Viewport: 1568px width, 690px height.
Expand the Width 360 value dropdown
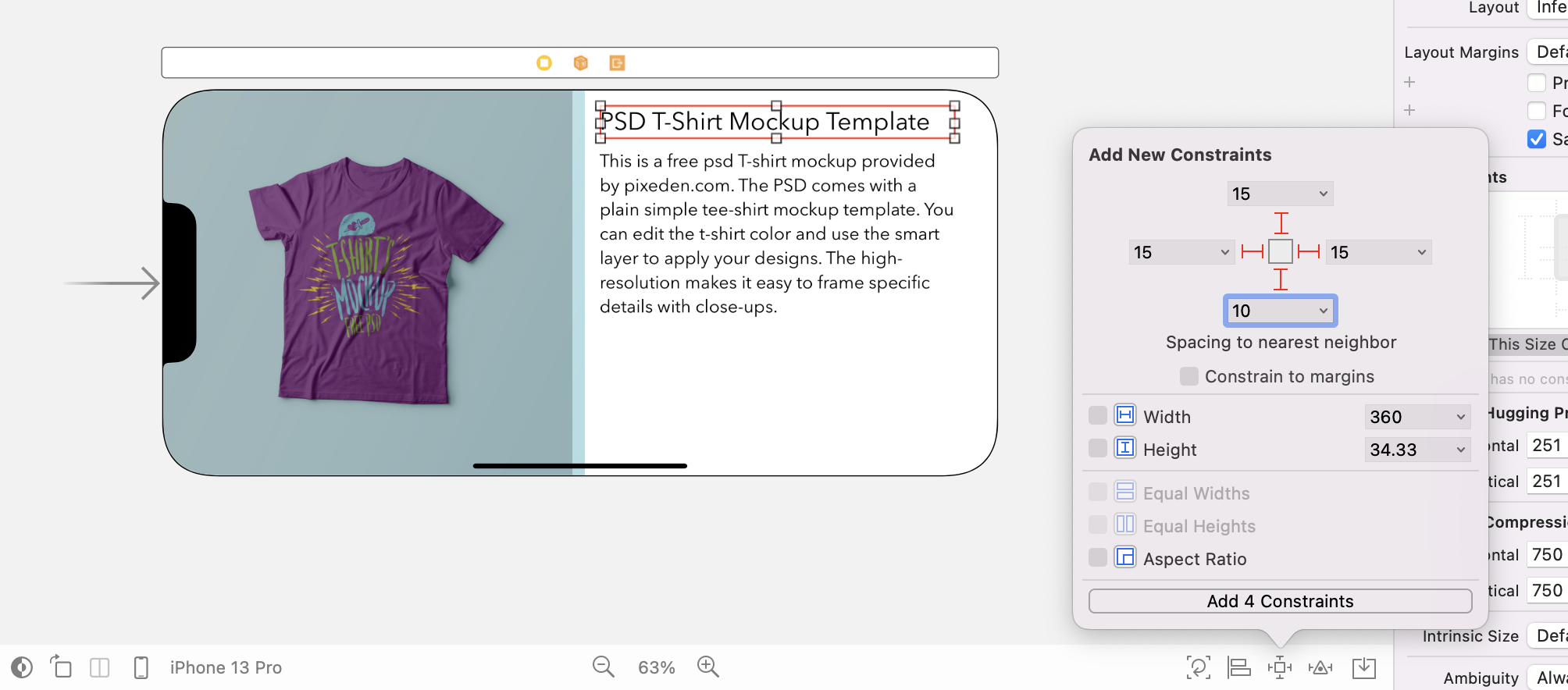tap(1460, 417)
